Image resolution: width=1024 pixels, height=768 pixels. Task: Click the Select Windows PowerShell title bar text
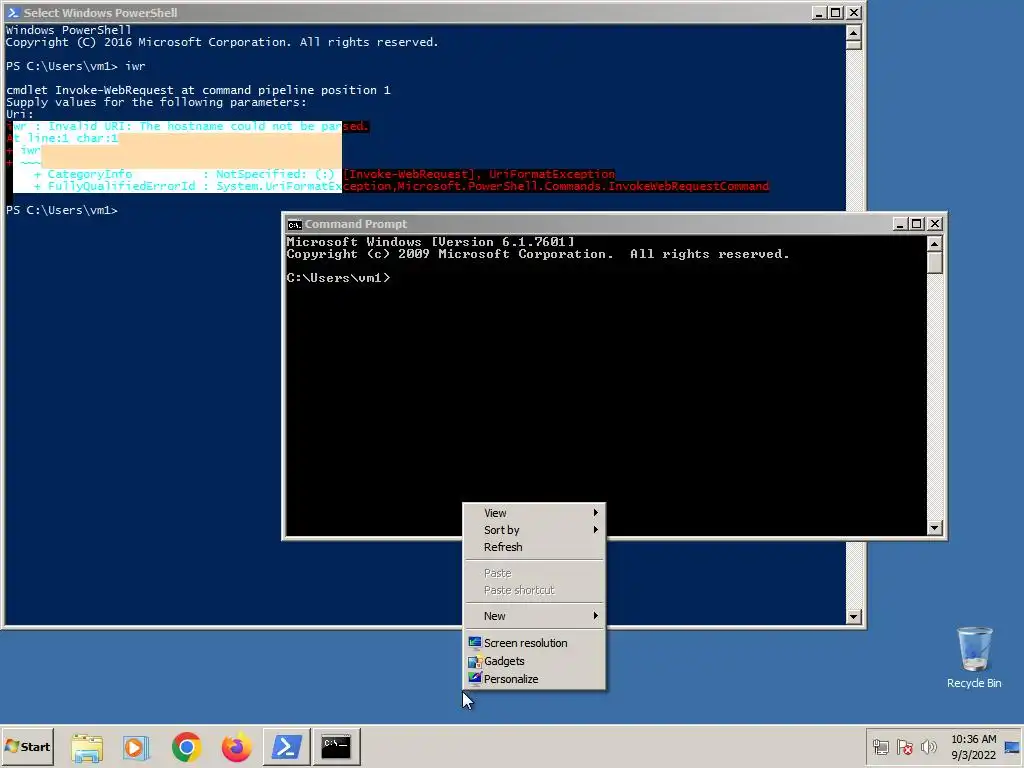[100, 13]
